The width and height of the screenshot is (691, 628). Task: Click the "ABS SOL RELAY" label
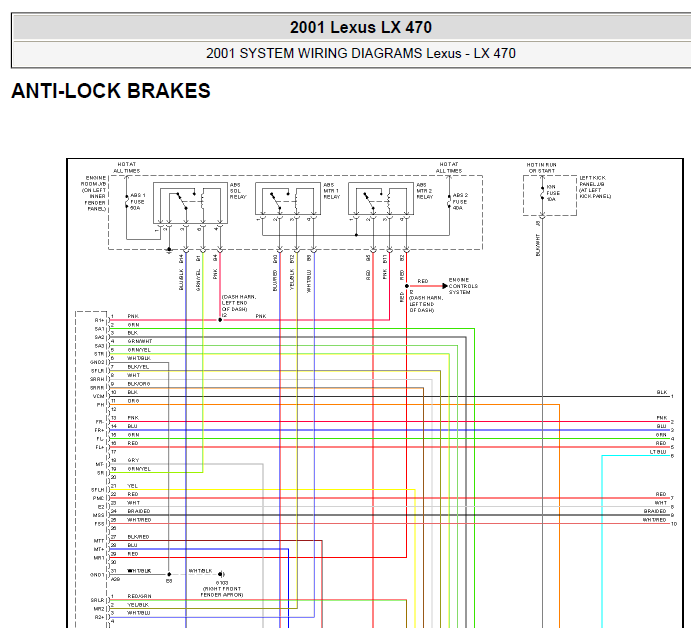(238, 191)
